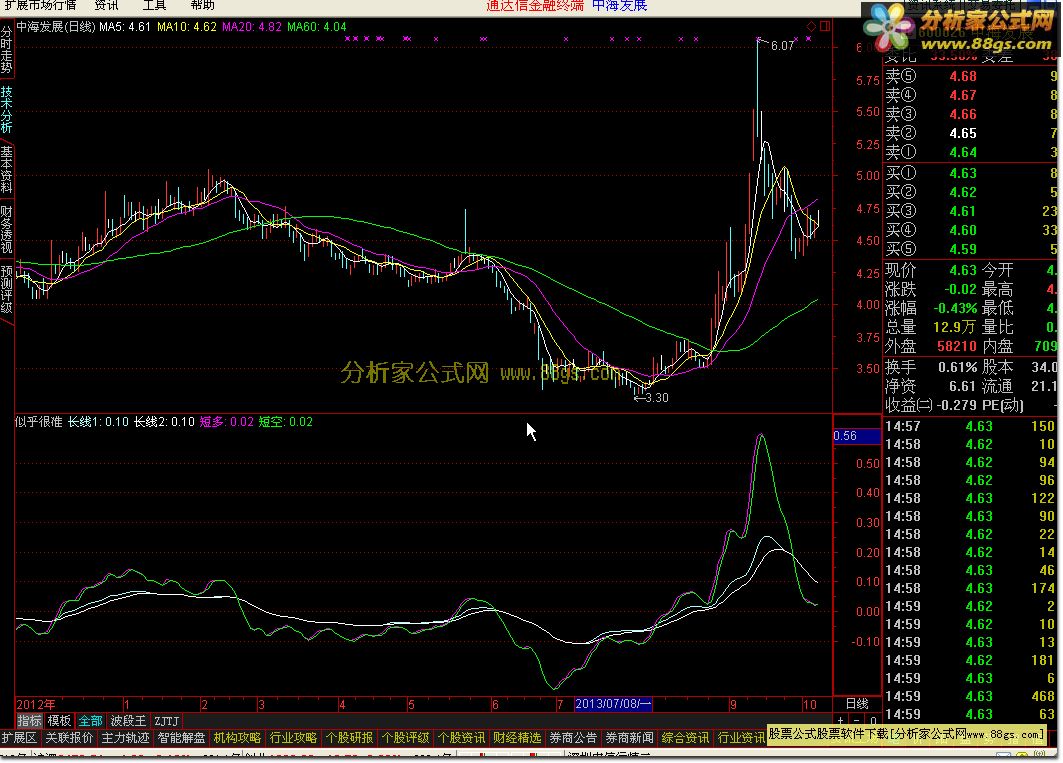Screen dimensions: 1063x763
Task: Click the 外盘 58210 value
Action: pos(957,346)
